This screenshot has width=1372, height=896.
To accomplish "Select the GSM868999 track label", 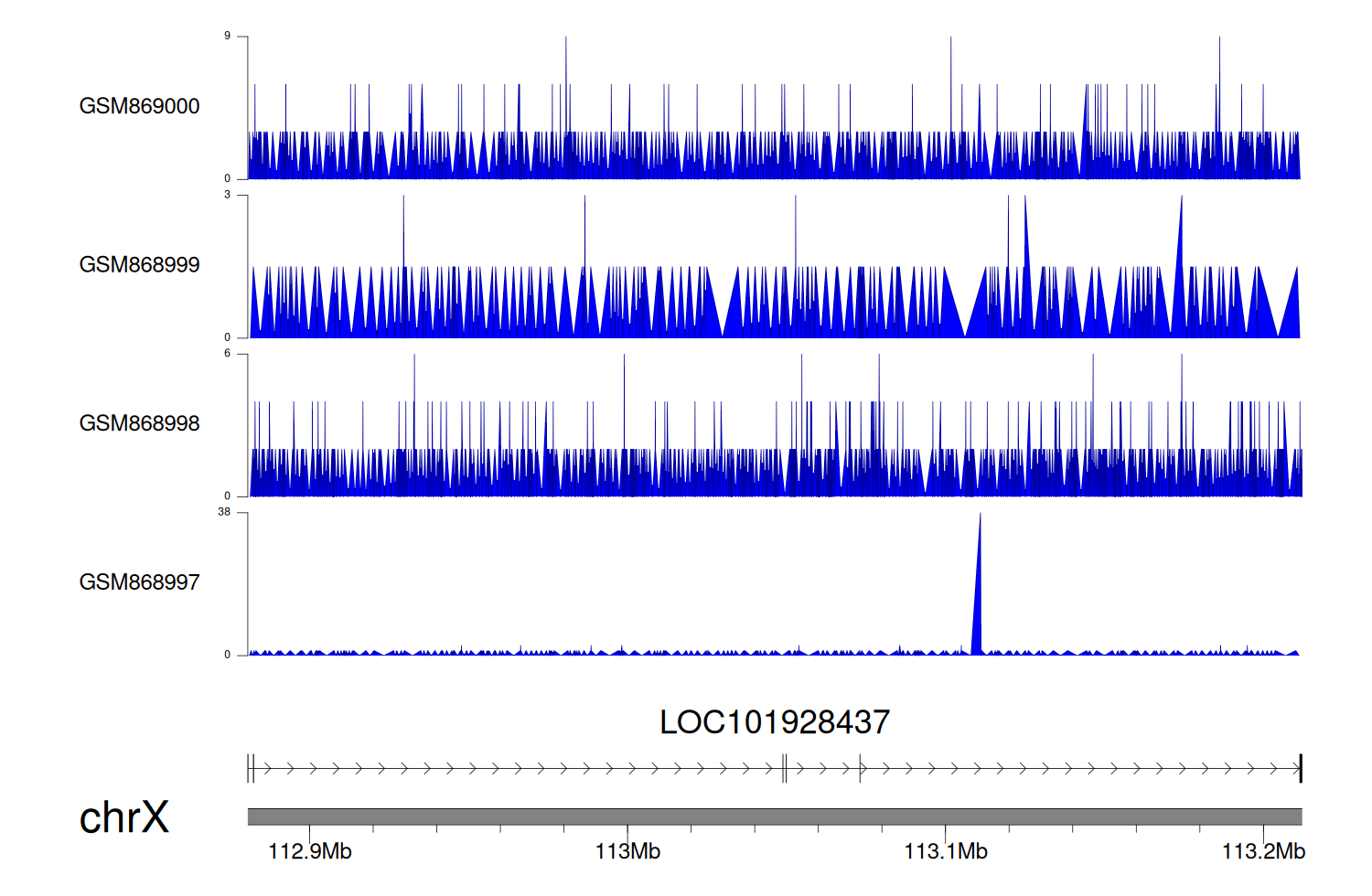I will click(x=139, y=265).
